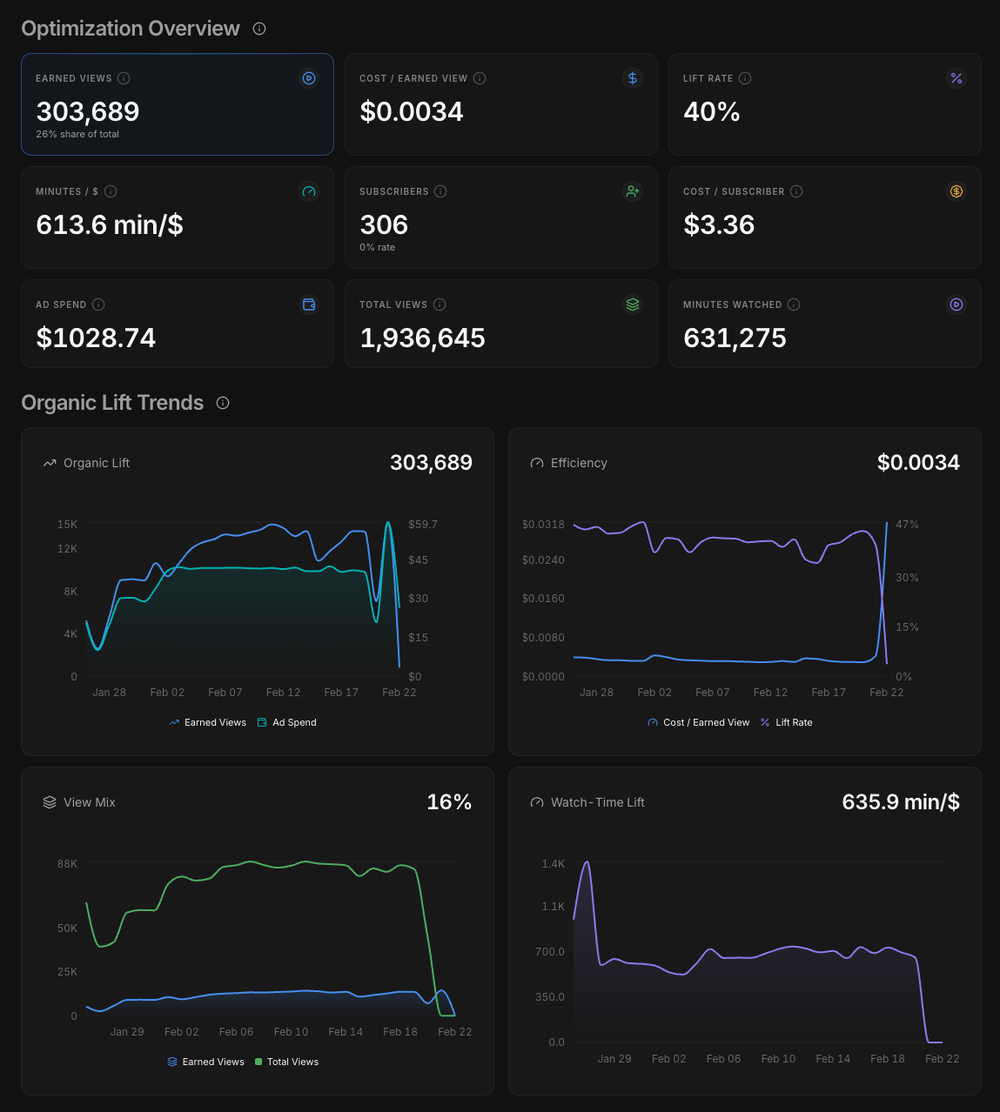1000x1112 pixels.
Task: Click the coin icon on Cost / Subscriber card
Action: 956,191
